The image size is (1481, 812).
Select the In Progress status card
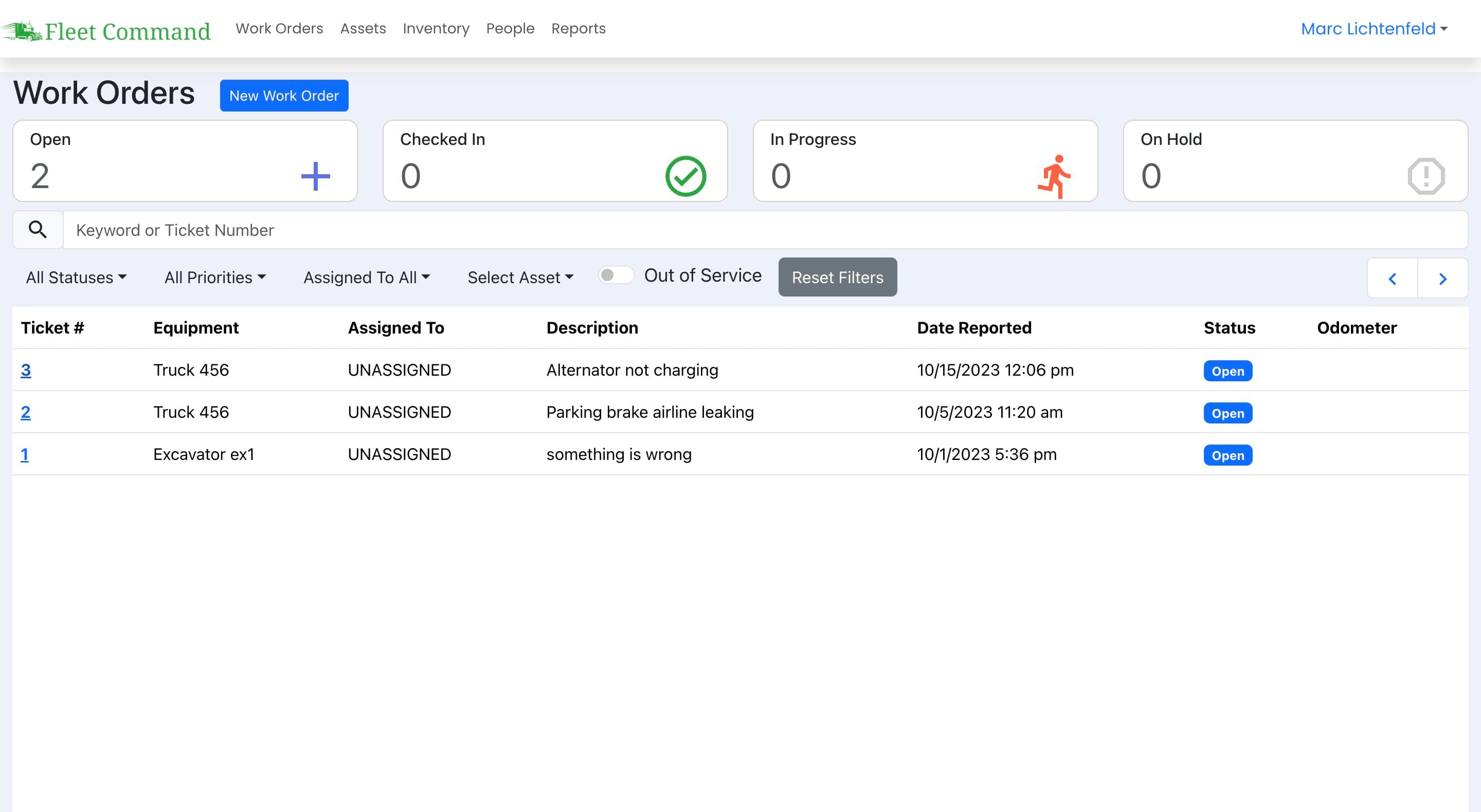tap(925, 161)
